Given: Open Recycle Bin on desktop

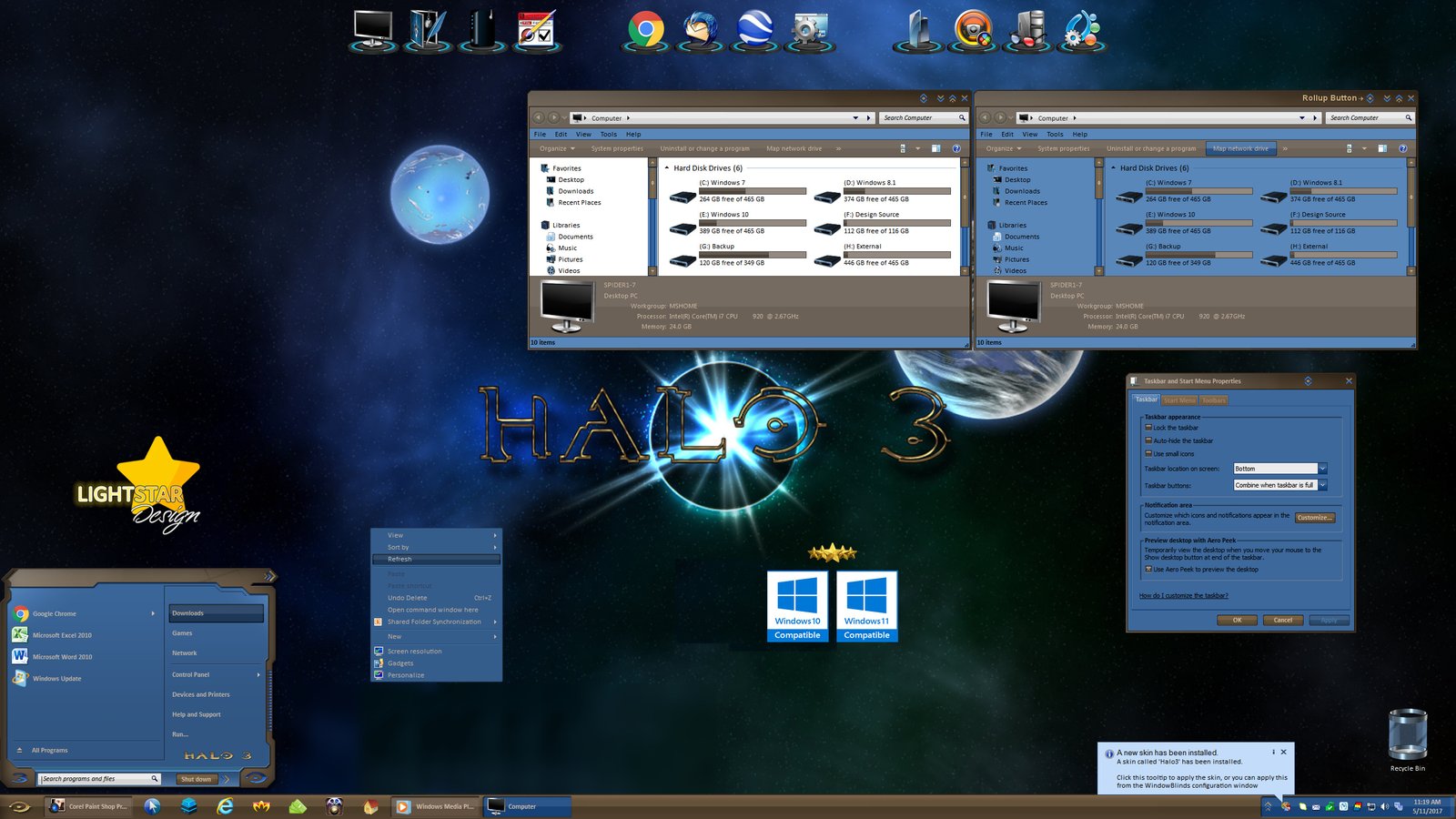Looking at the screenshot, I should coord(1407,739).
